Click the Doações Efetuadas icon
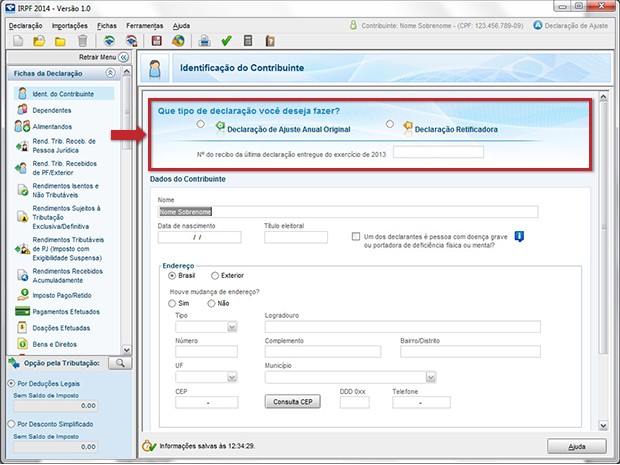The image size is (620, 465). coord(23,327)
